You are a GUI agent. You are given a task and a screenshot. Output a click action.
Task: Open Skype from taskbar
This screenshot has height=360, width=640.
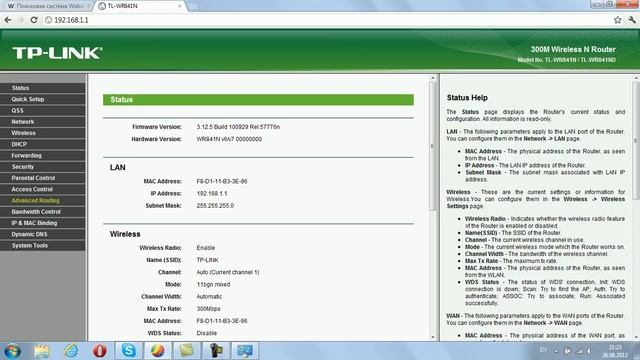(129, 351)
